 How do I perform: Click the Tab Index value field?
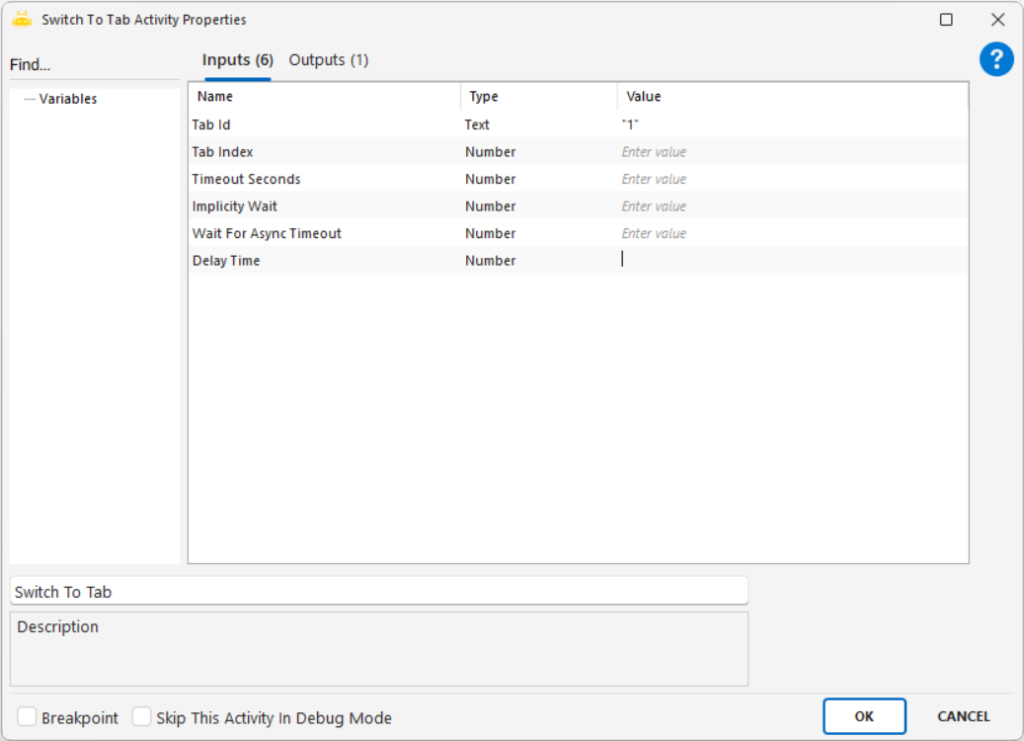tap(790, 152)
